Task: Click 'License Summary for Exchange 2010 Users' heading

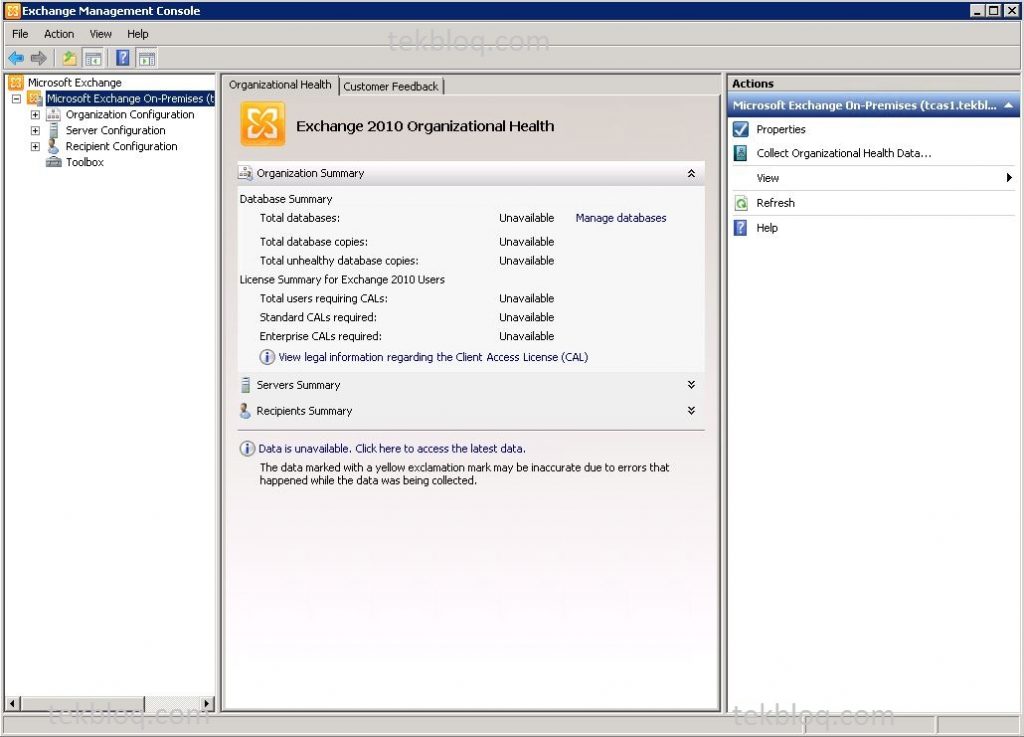Action: pos(342,279)
